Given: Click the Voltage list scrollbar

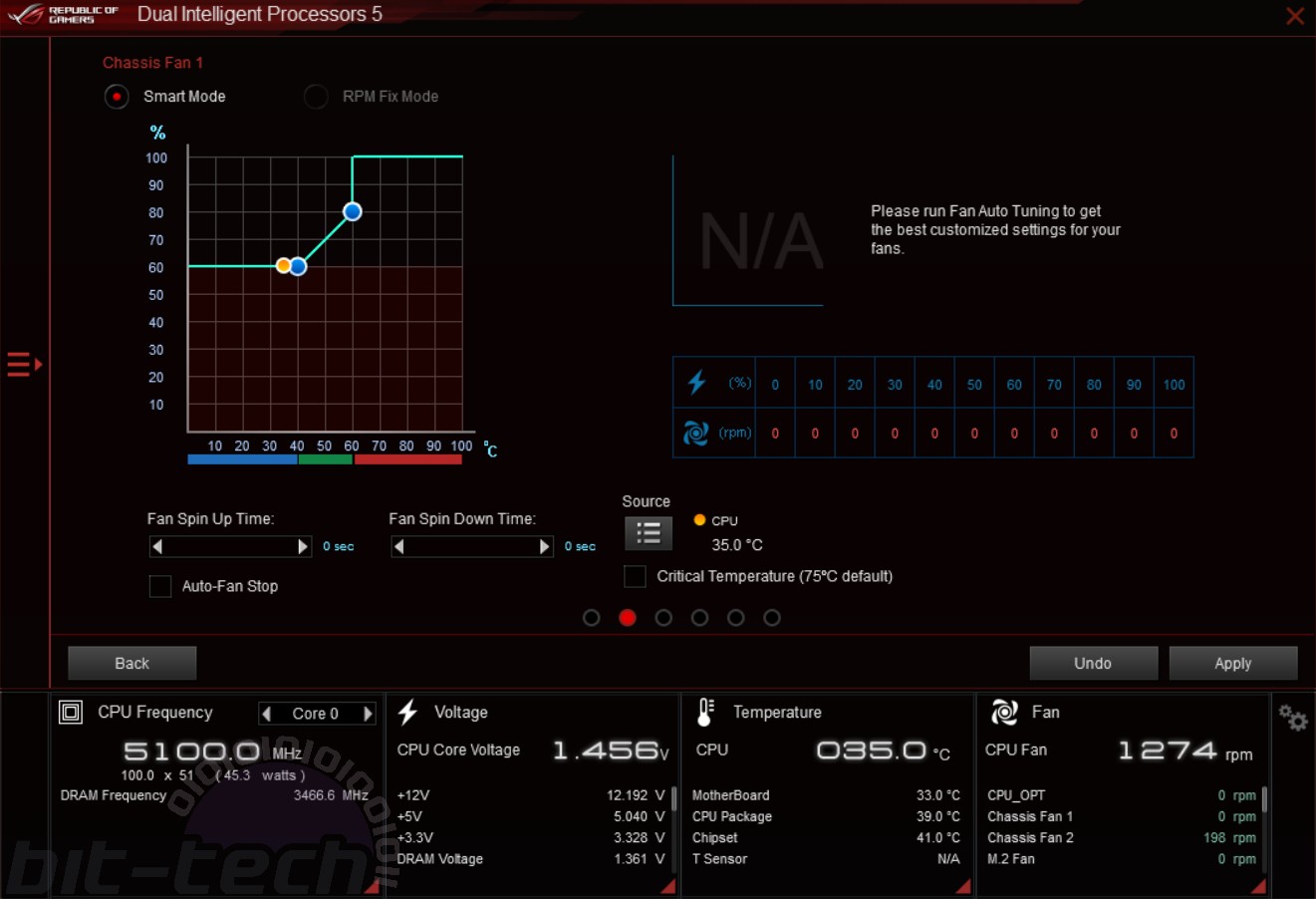Looking at the screenshot, I should [674, 798].
